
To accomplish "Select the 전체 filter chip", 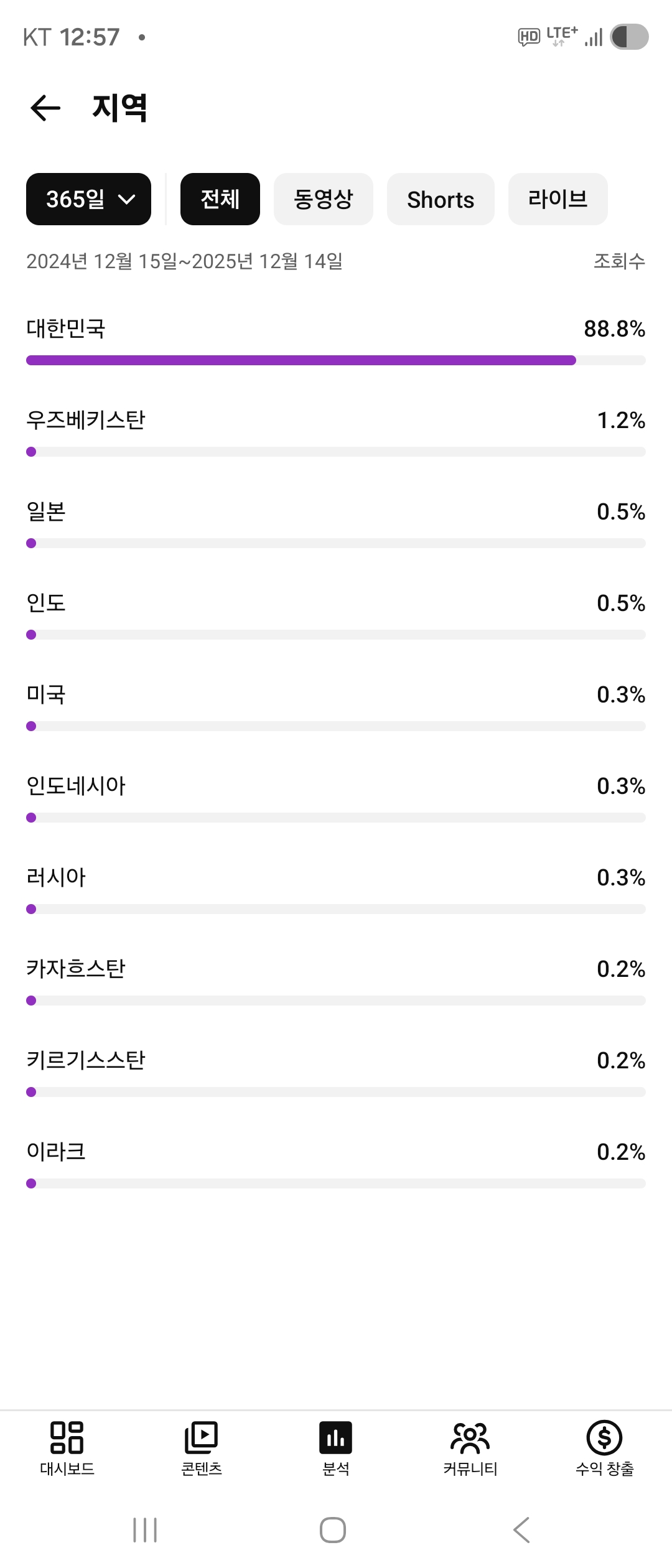I will pyautogui.click(x=220, y=199).
